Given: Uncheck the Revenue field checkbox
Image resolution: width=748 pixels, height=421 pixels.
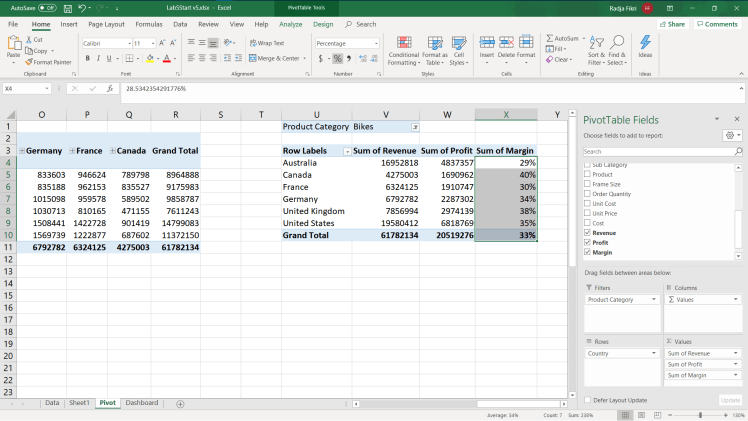Looking at the screenshot, I should (587, 231).
